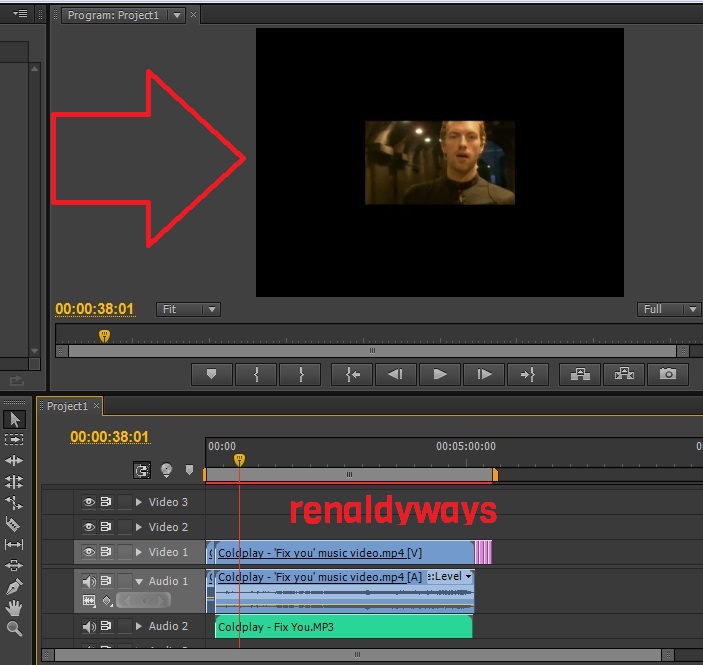
Task: Select the Zoom tool
Action: pos(14,629)
